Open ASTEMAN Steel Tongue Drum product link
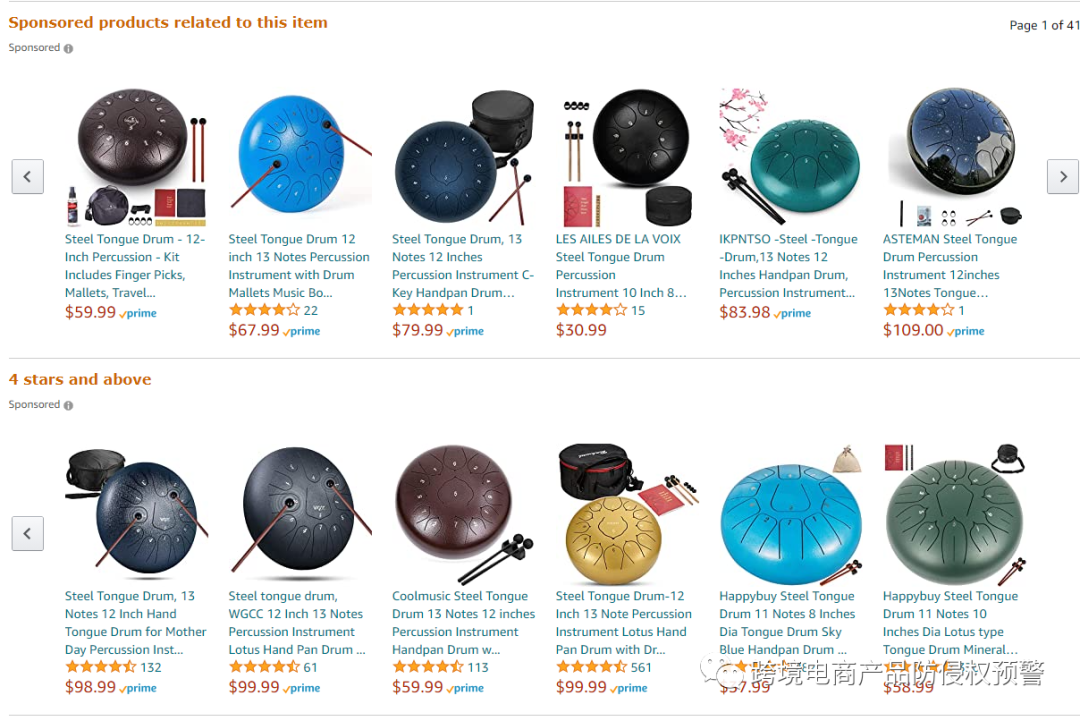 click(950, 266)
